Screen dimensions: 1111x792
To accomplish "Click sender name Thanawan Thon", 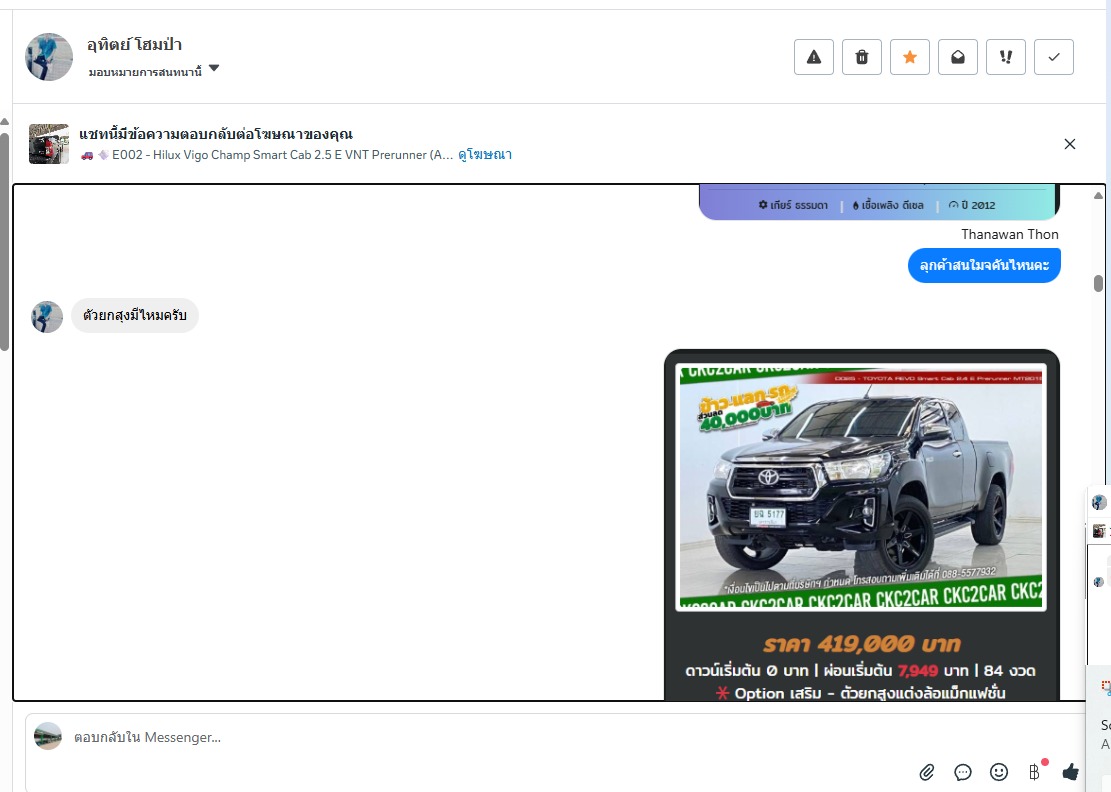I will point(1010,234).
